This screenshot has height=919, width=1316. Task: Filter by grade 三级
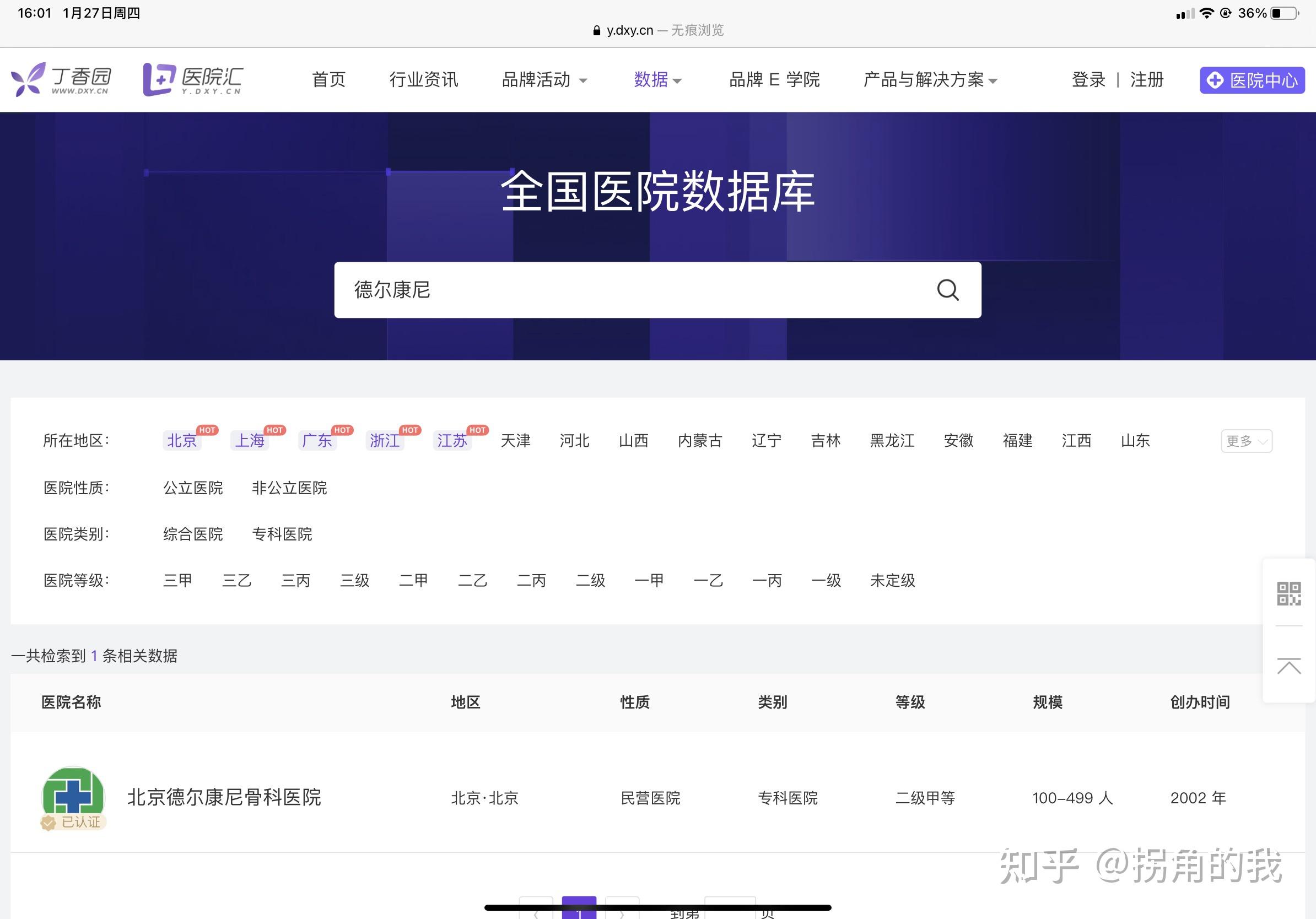click(355, 580)
